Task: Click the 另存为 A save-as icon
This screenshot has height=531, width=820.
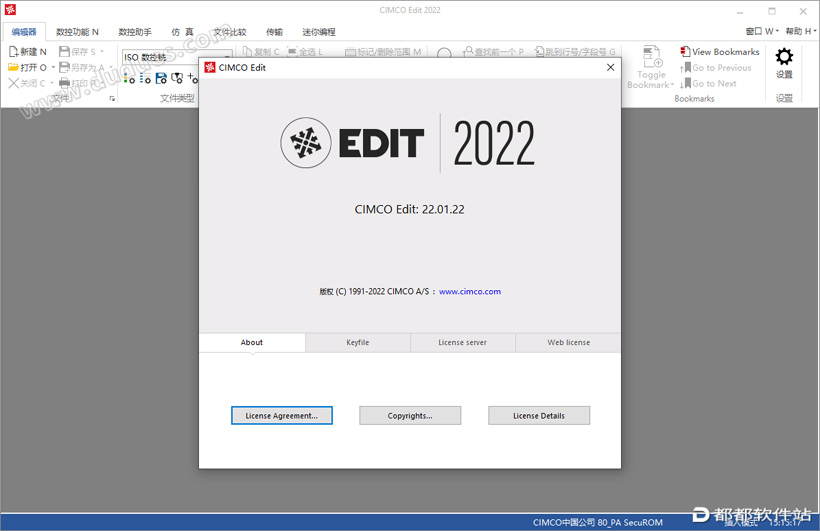Action: 64,67
